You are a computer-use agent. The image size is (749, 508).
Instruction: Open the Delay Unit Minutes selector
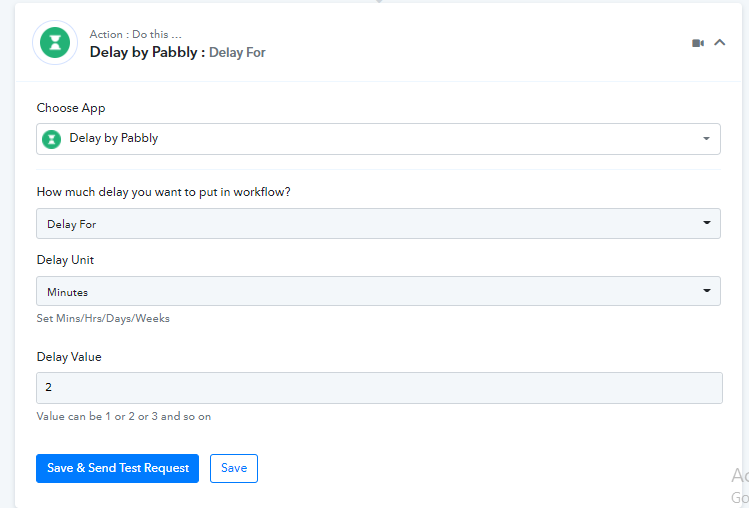click(x=378, y=291)
